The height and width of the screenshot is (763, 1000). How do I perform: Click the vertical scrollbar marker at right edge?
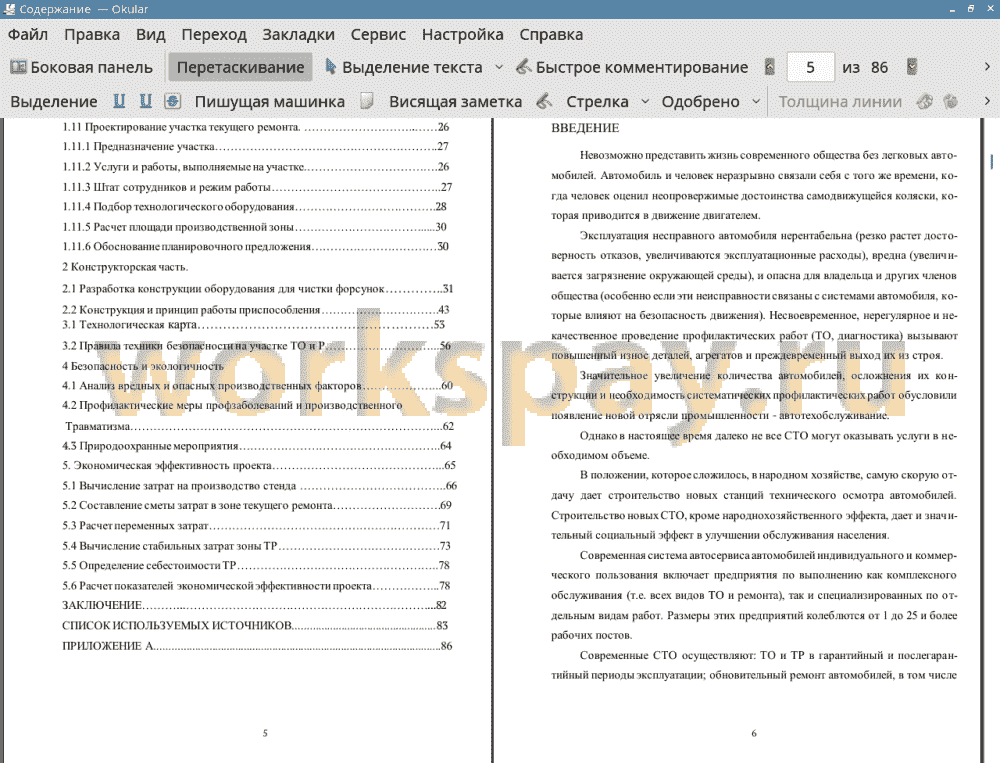(x=992, y=161)
